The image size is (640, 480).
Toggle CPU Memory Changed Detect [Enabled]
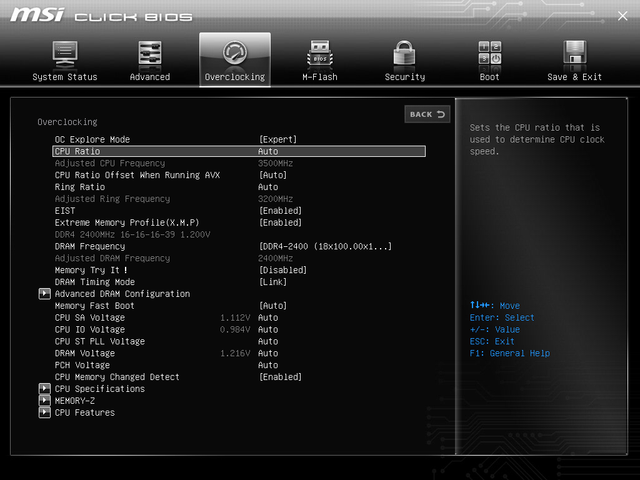(x=280, y=377)
